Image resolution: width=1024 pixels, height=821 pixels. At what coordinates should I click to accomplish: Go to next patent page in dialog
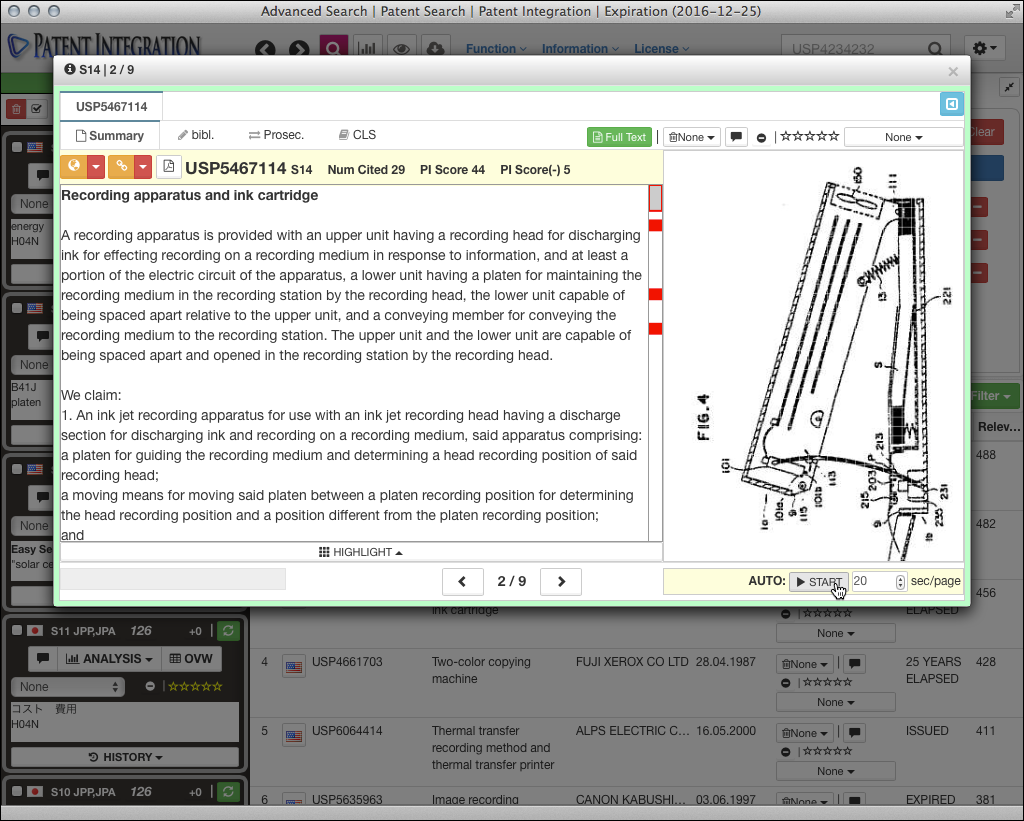point(561,581)
